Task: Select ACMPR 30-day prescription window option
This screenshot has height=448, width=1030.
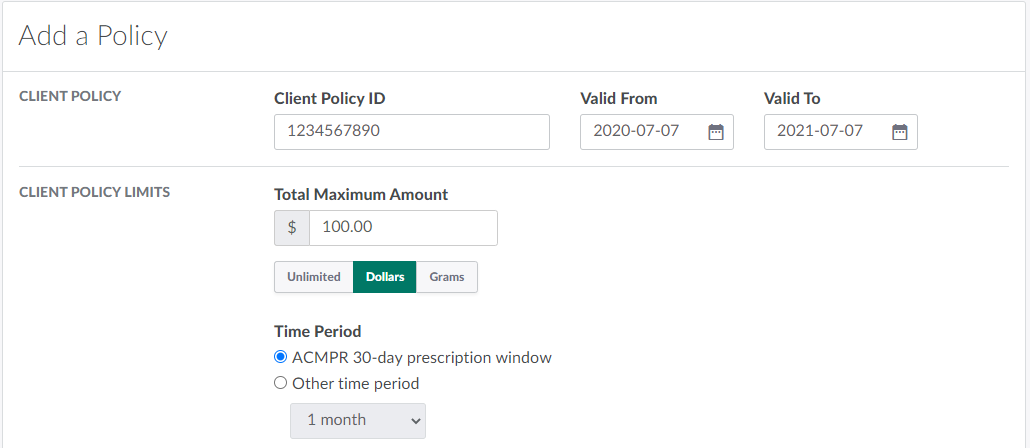Action: [x=281, y=357]
